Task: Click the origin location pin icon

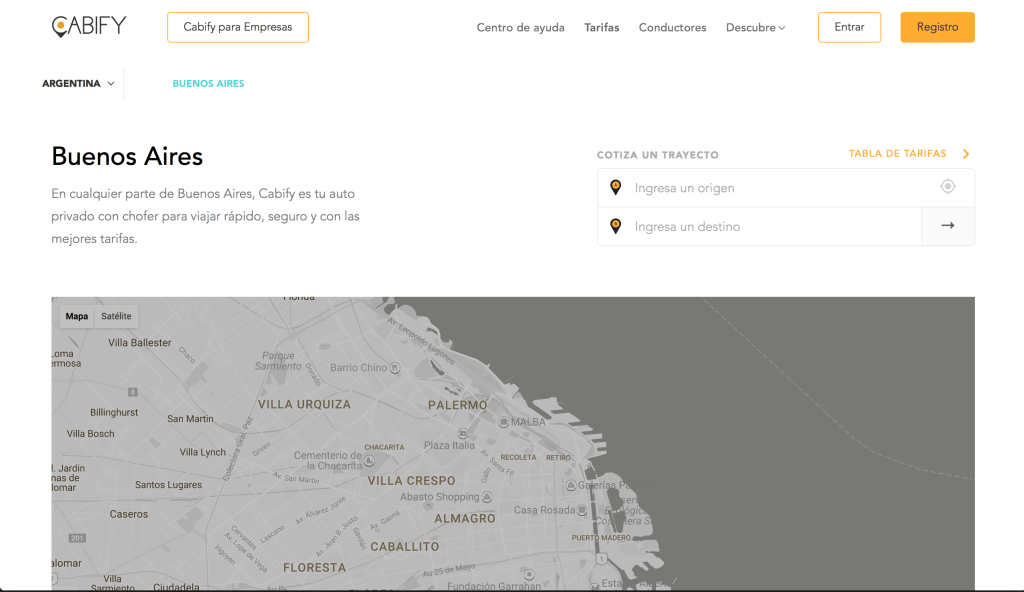Action: (615, 187)
